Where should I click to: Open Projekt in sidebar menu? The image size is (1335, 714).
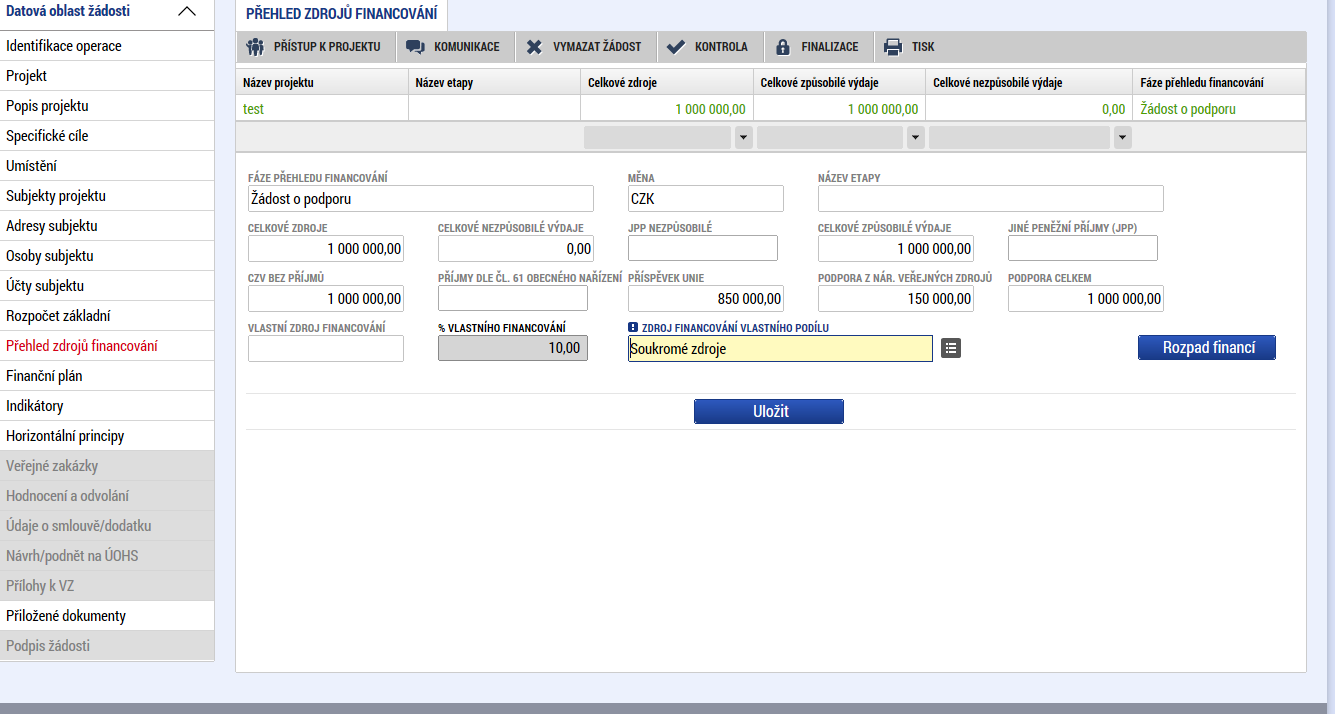(x=107, y=76)
